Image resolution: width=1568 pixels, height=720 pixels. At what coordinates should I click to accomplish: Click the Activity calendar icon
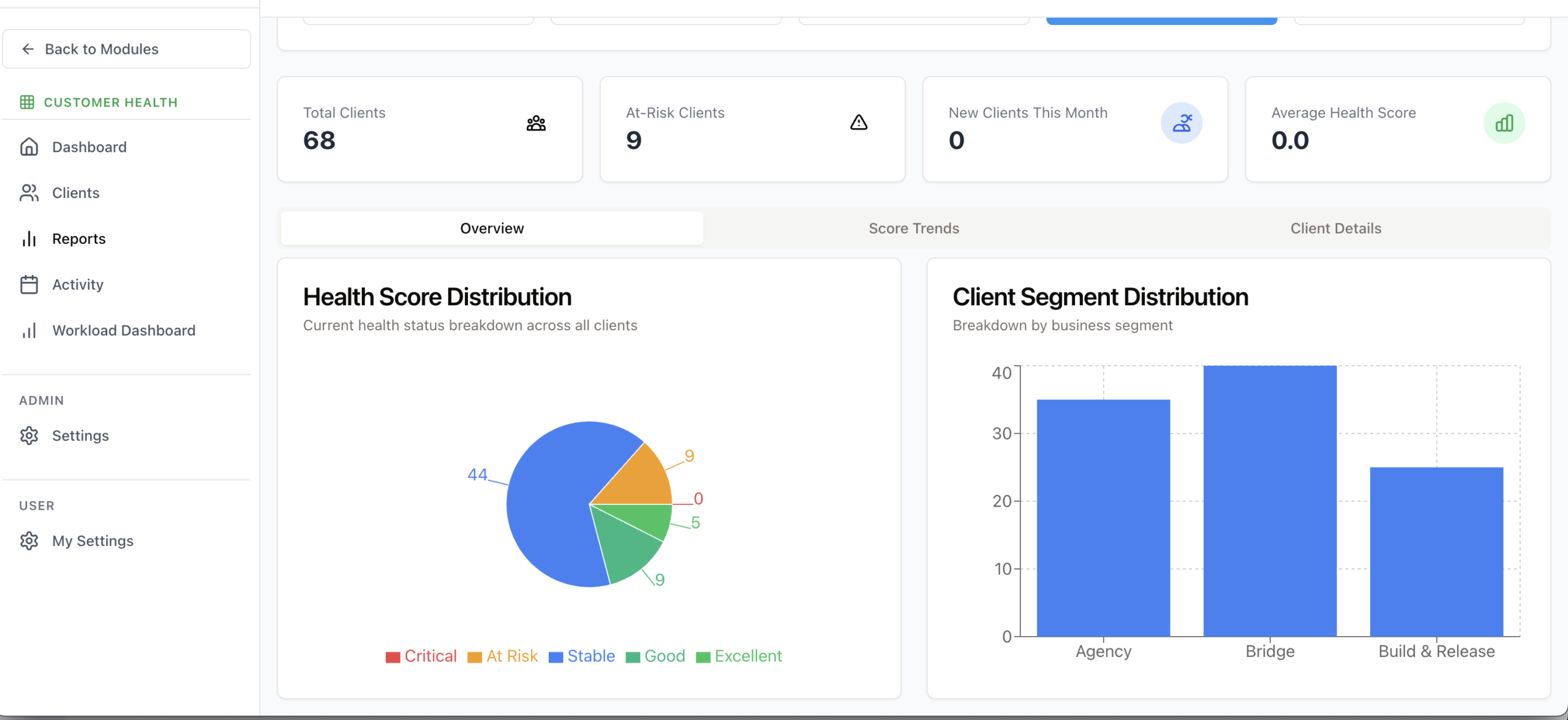tap(29, 284)
